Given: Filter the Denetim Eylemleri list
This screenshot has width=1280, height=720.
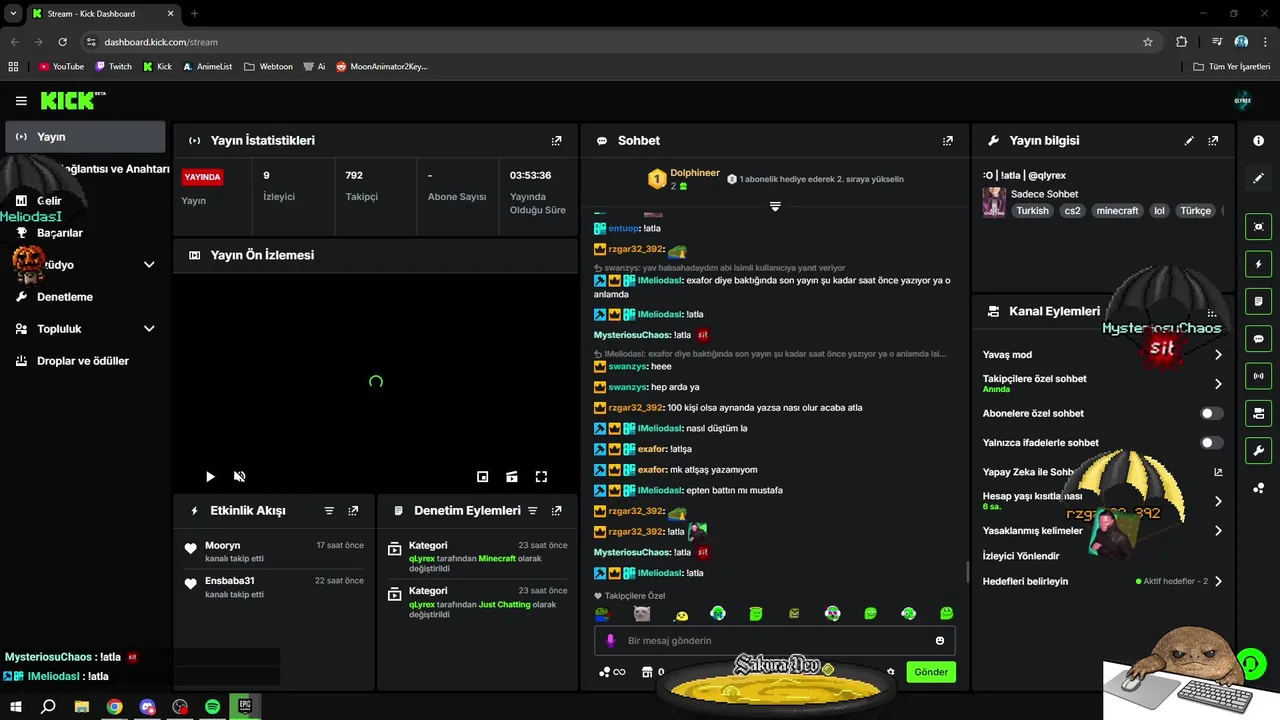Looking at the screenshot, I should (x=533, y=511).
